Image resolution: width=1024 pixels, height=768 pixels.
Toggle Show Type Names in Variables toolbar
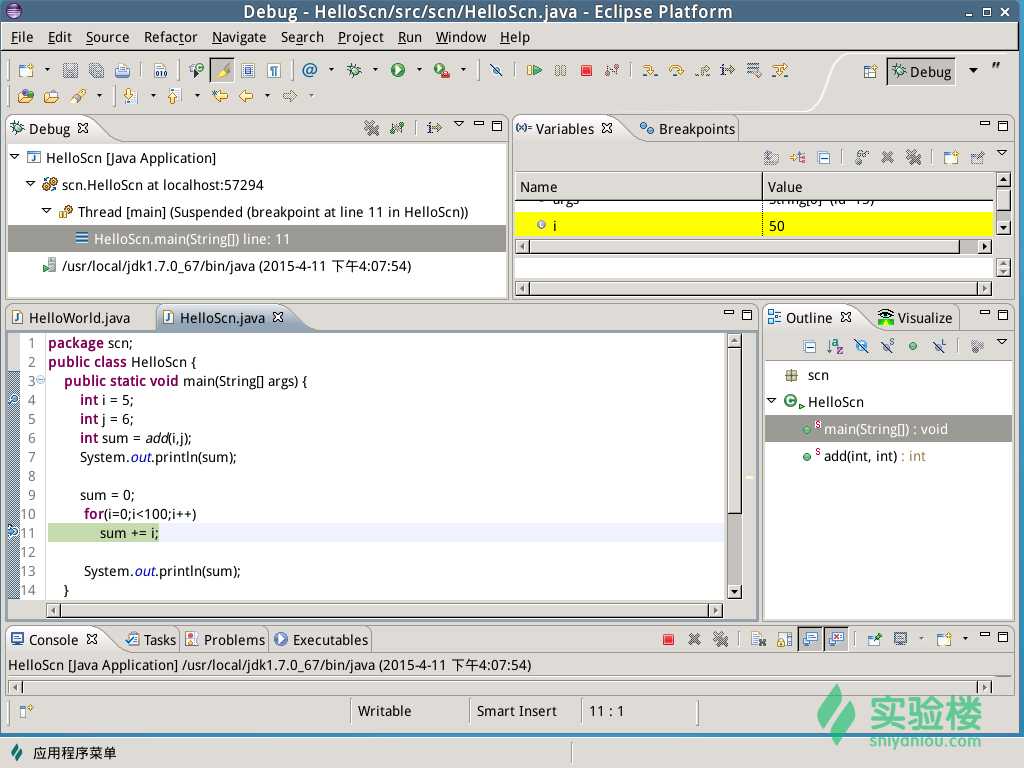771,157
